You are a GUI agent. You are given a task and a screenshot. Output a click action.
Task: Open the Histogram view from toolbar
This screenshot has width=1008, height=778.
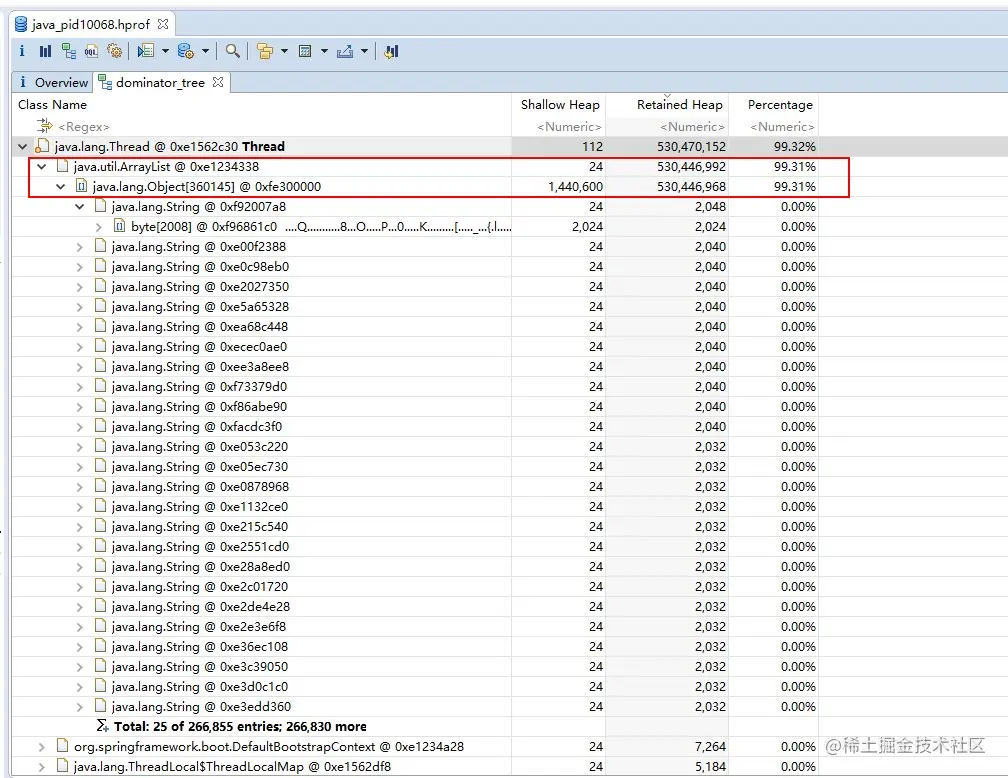45,51
